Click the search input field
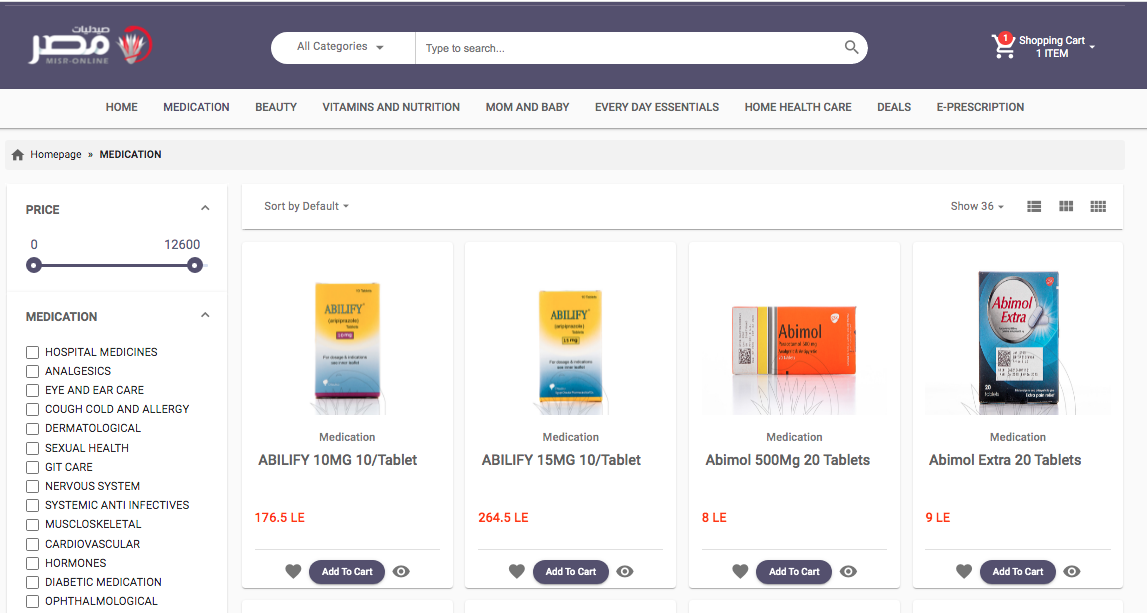The width and height of the screenshot is (1147, 613). coord(625,48)
